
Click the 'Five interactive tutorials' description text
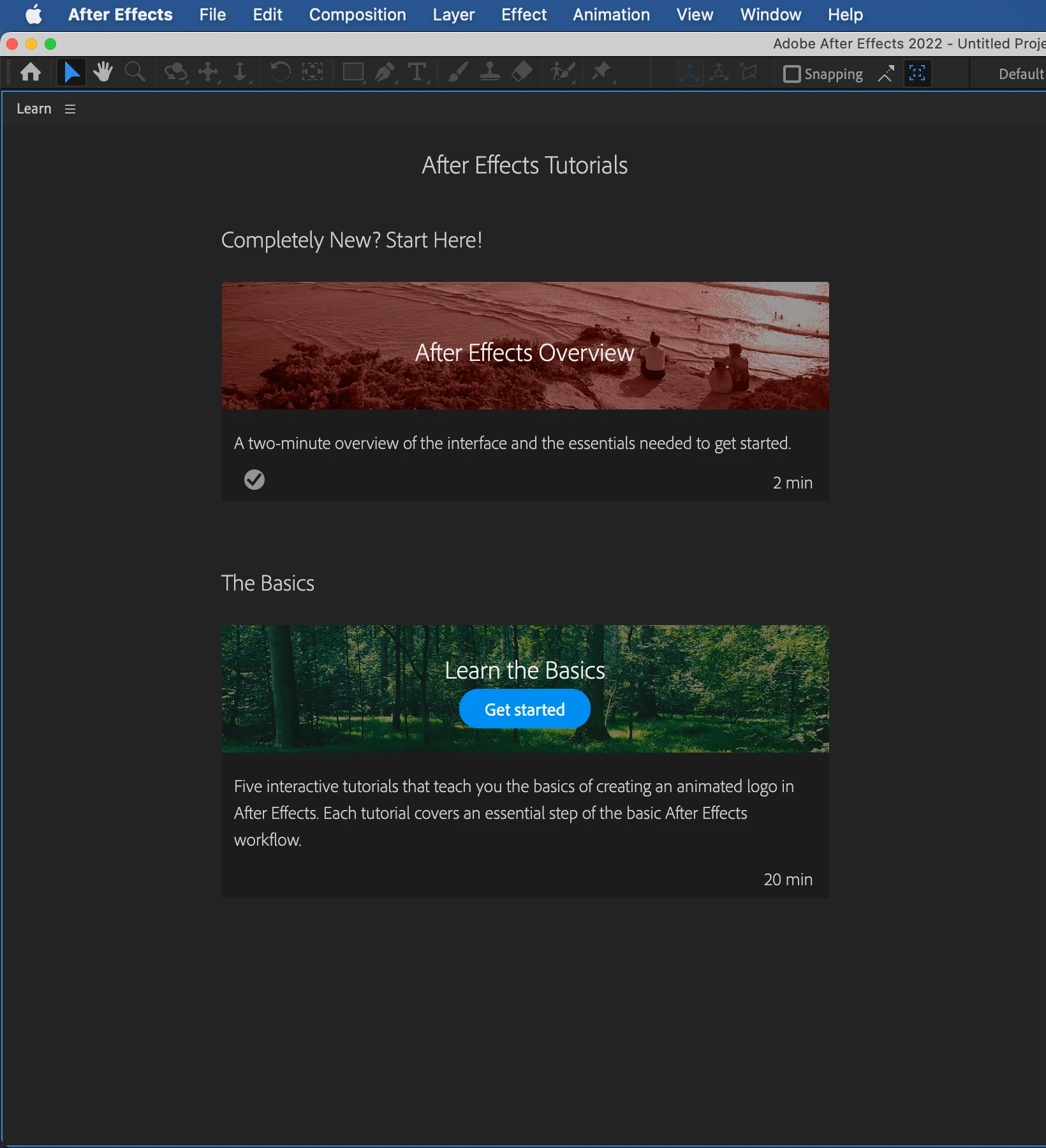pos(514,813)
